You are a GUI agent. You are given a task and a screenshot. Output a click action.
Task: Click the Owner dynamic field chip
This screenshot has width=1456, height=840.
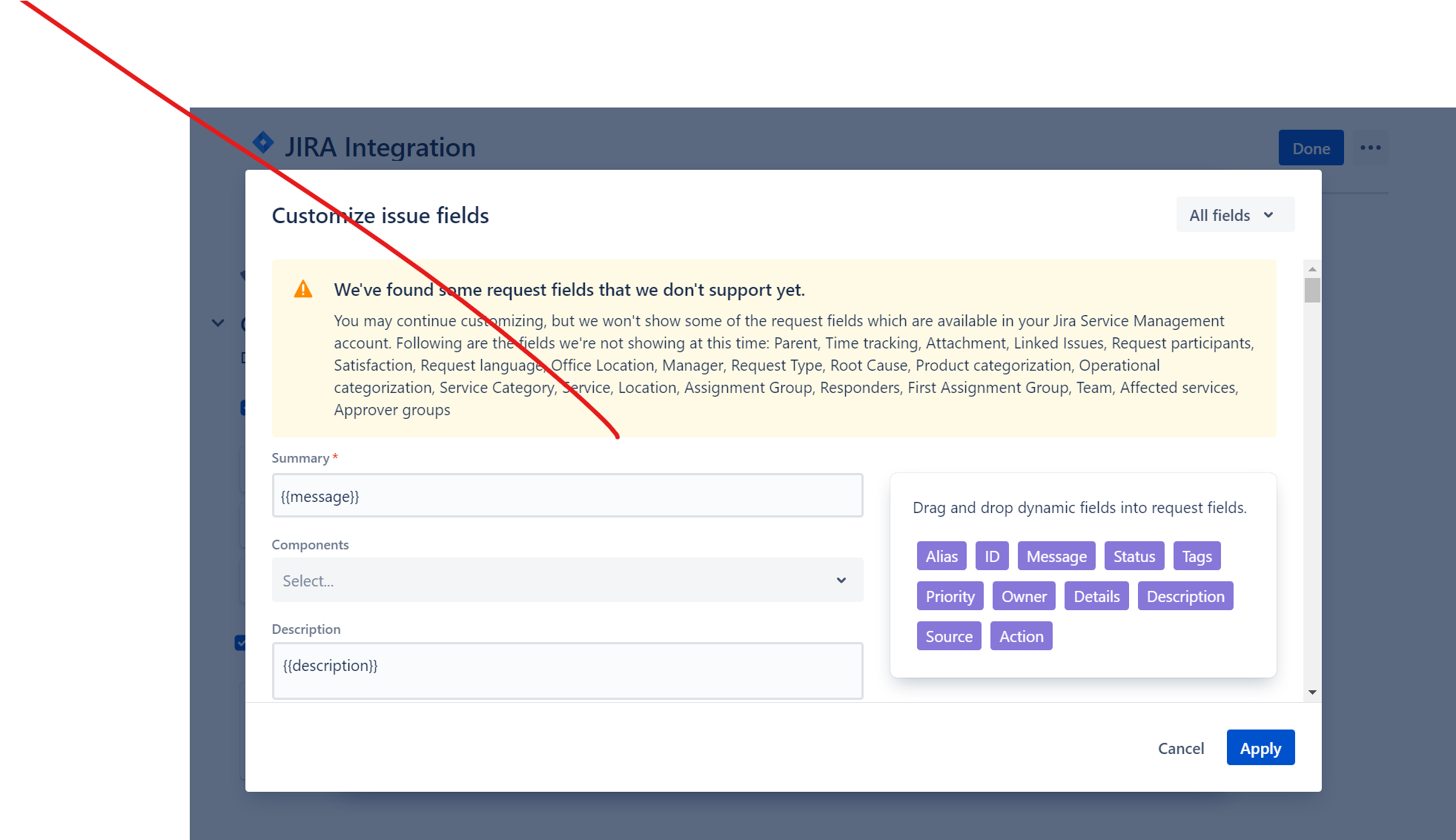click(1024, 596)
